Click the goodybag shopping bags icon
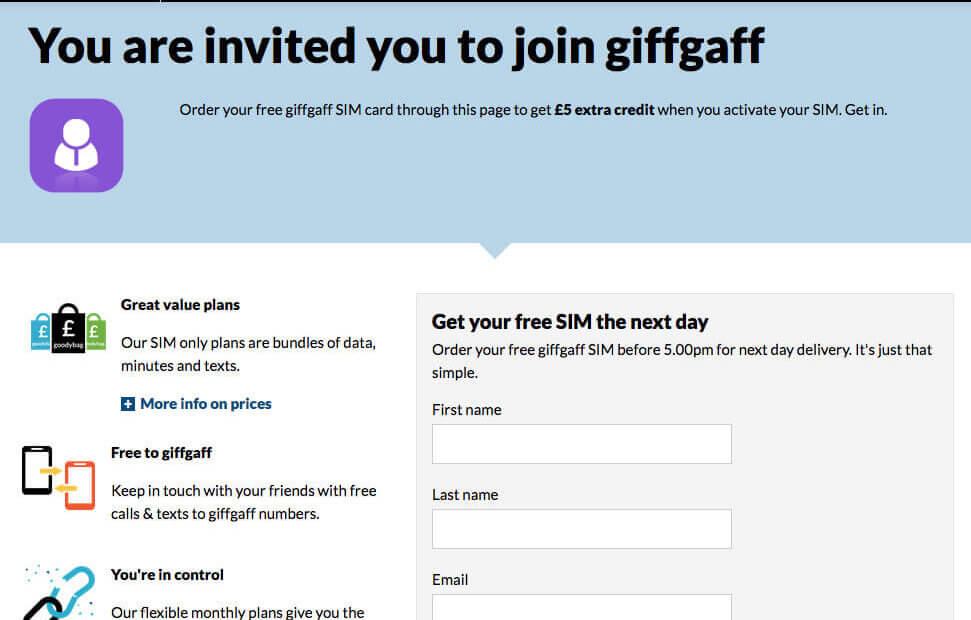 [68, 328]
